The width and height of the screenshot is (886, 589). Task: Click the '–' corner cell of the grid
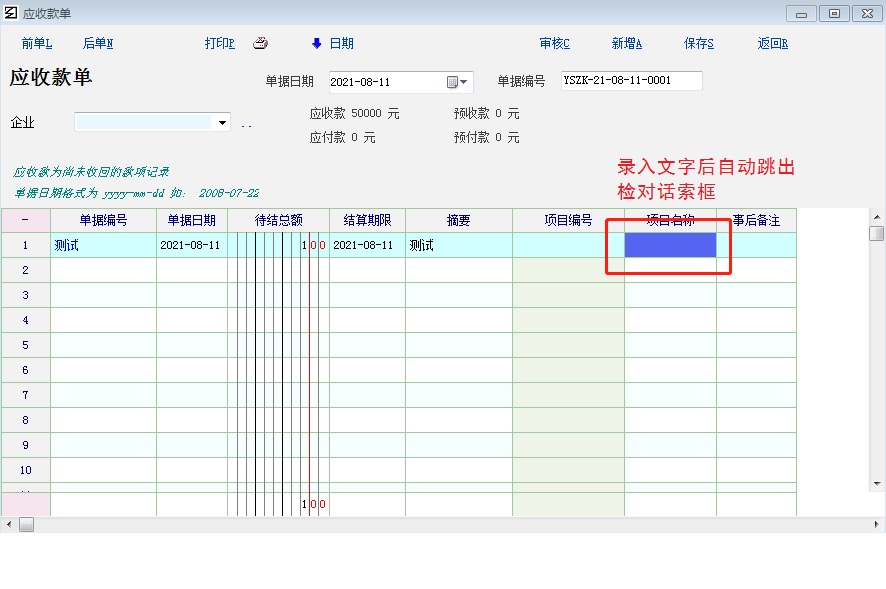pyautogui.click(x=25, y=220)
